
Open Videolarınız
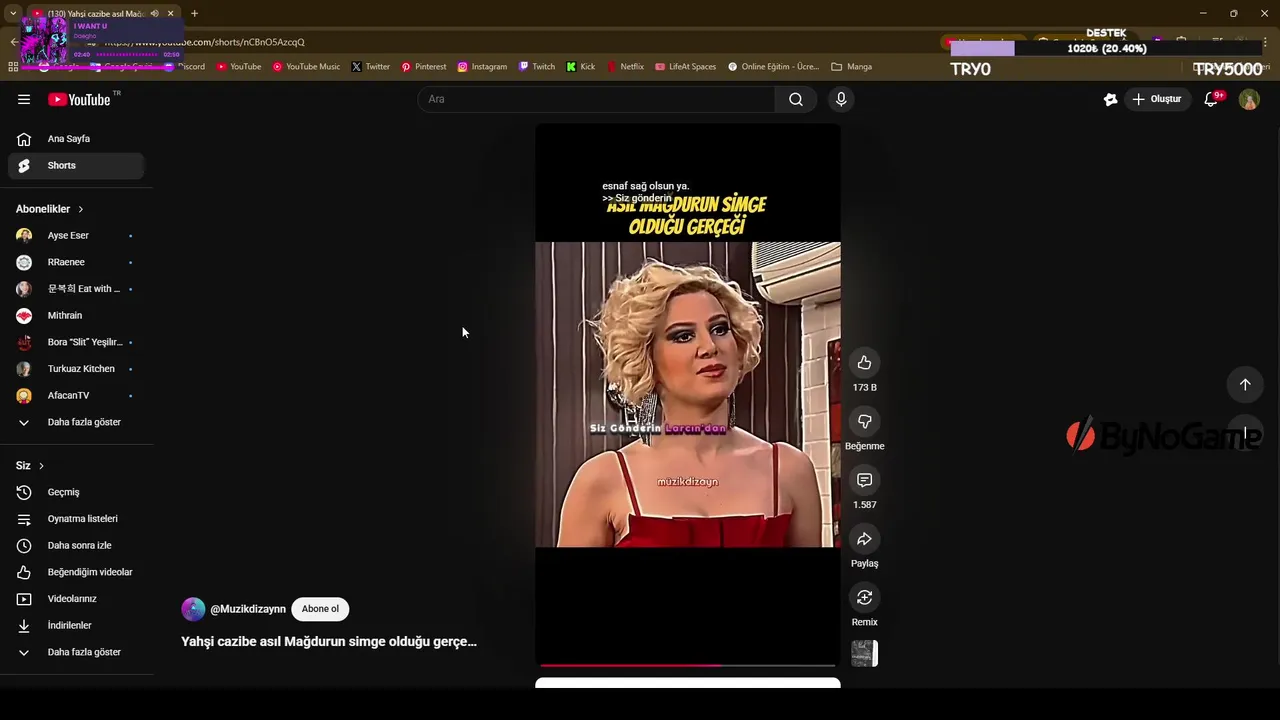(76, 599)
